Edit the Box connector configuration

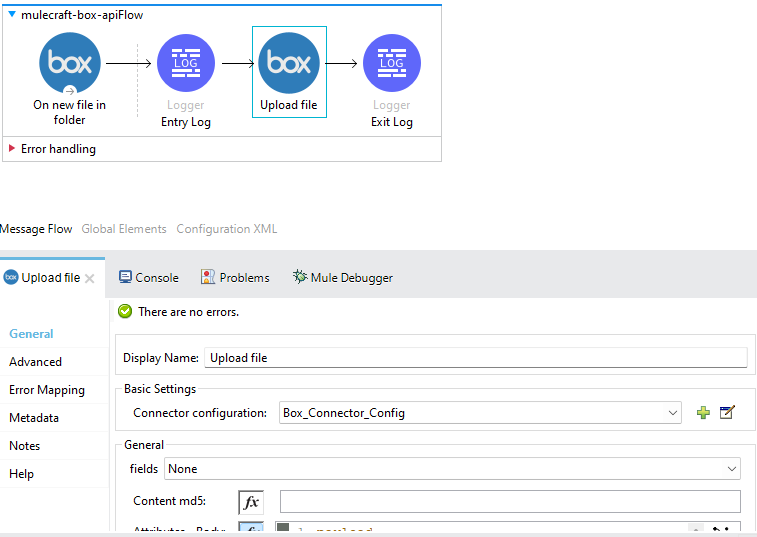click(727, 412)
